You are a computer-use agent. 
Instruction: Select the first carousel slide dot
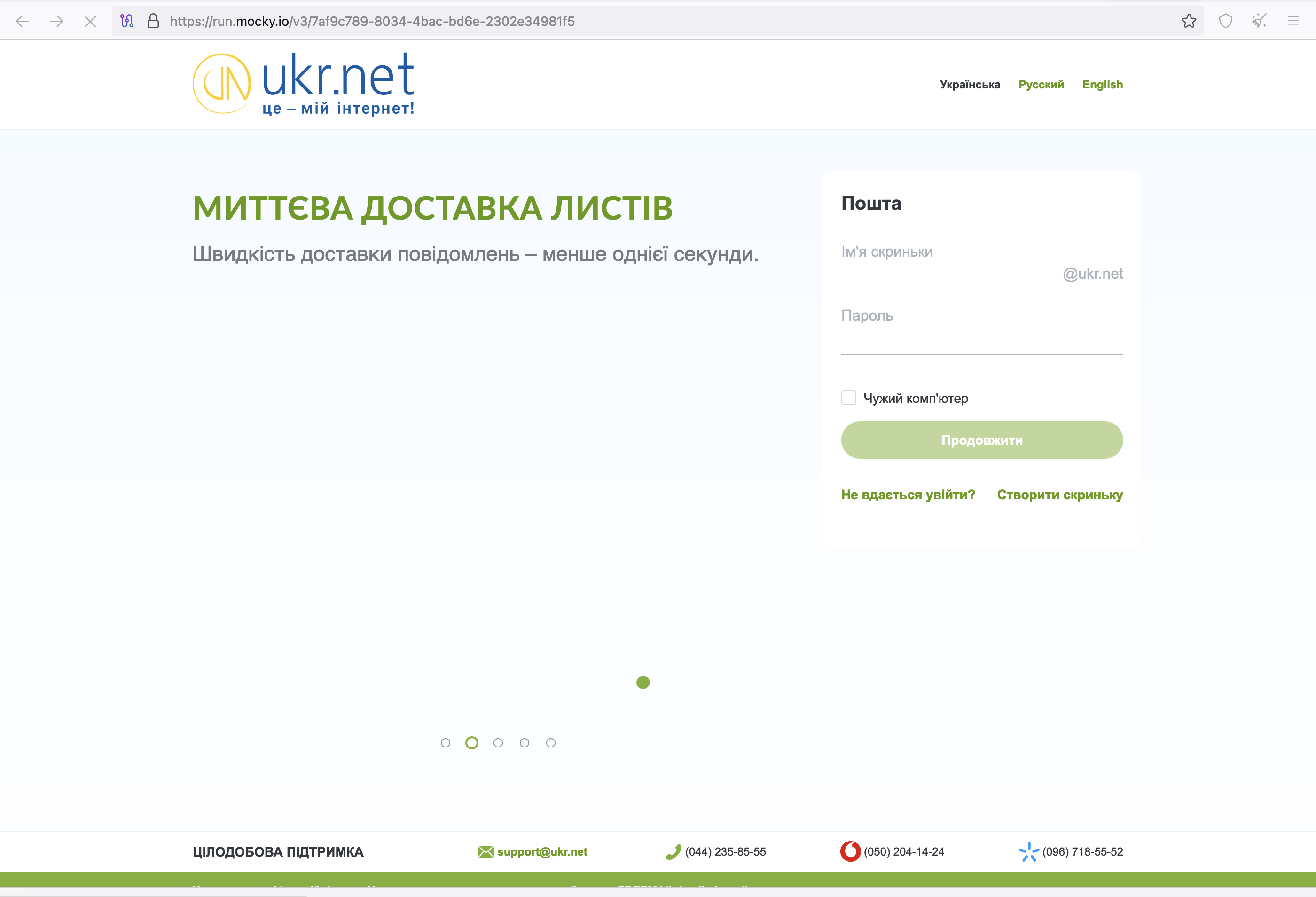[x=445, y=743]
